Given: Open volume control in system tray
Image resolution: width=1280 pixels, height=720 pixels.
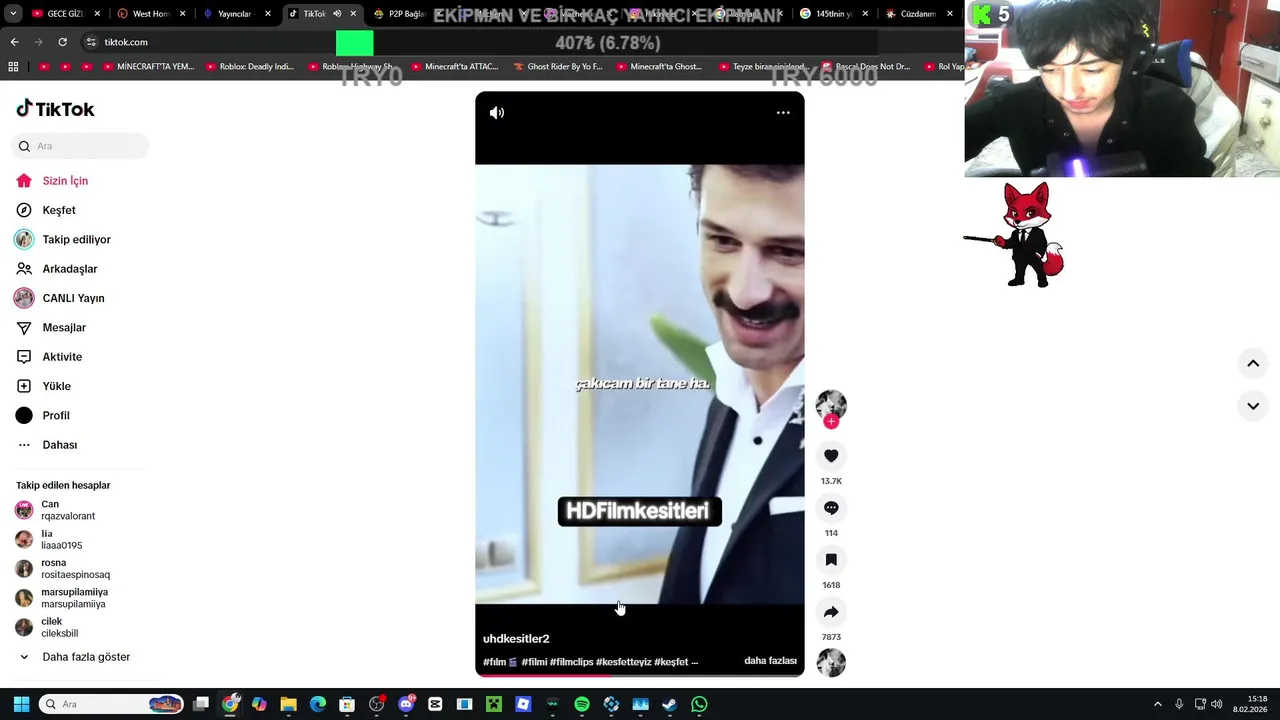Looking at the screenshot, I should coord(1217,704).
